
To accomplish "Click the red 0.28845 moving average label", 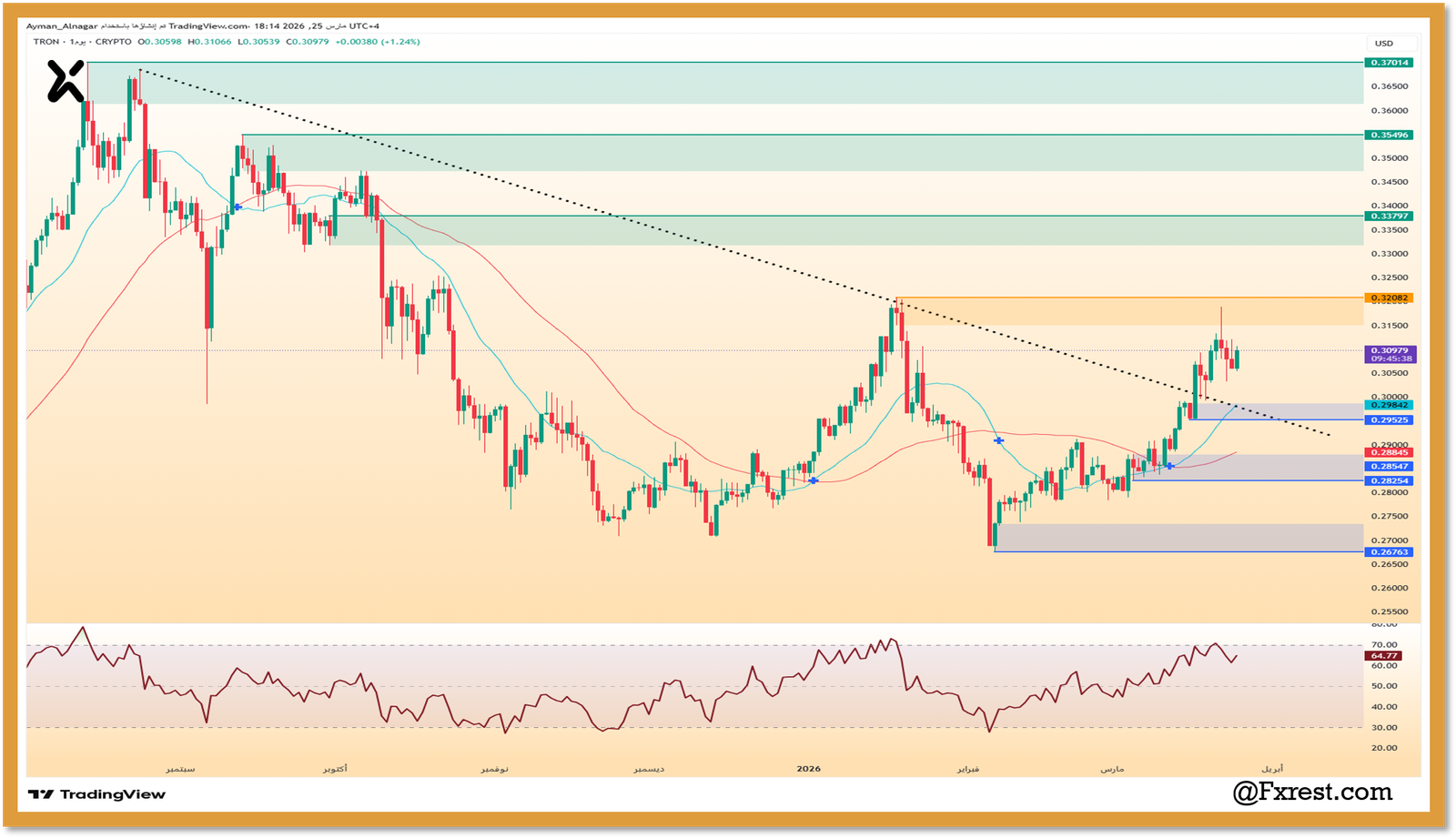I will (x=1390, y=452).
